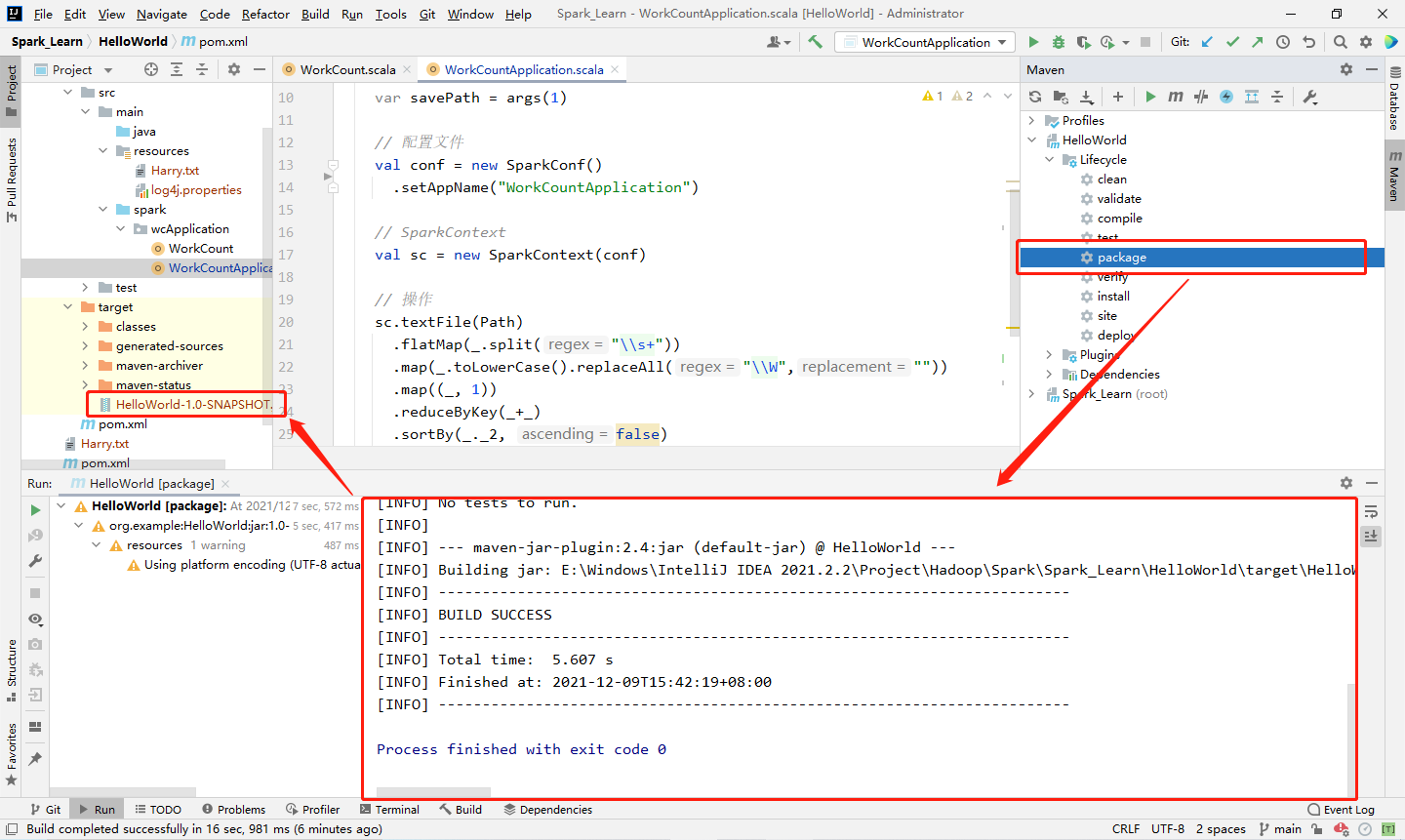Viewport: 1405px width, 840px height.
Task: Select the clean lifecycle goal in Maven
Action: [x=1111, y=179]
